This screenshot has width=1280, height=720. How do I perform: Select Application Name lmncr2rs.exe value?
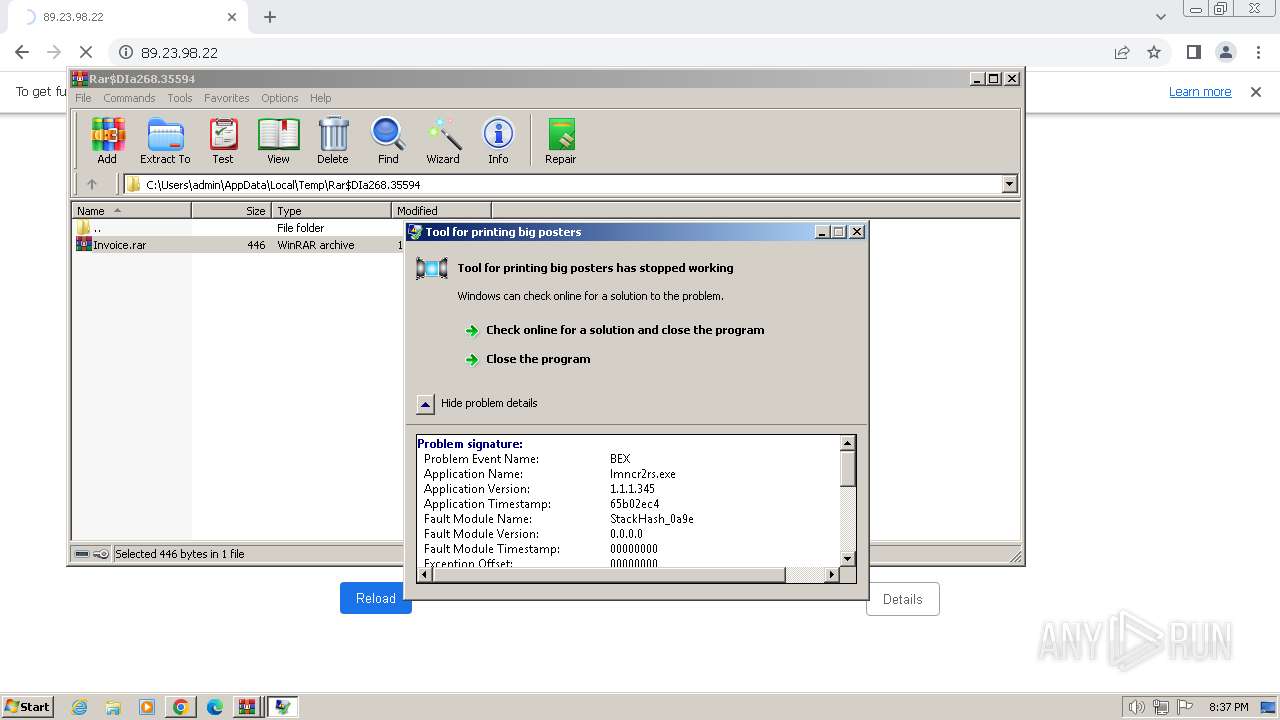(x=643, y=474)
